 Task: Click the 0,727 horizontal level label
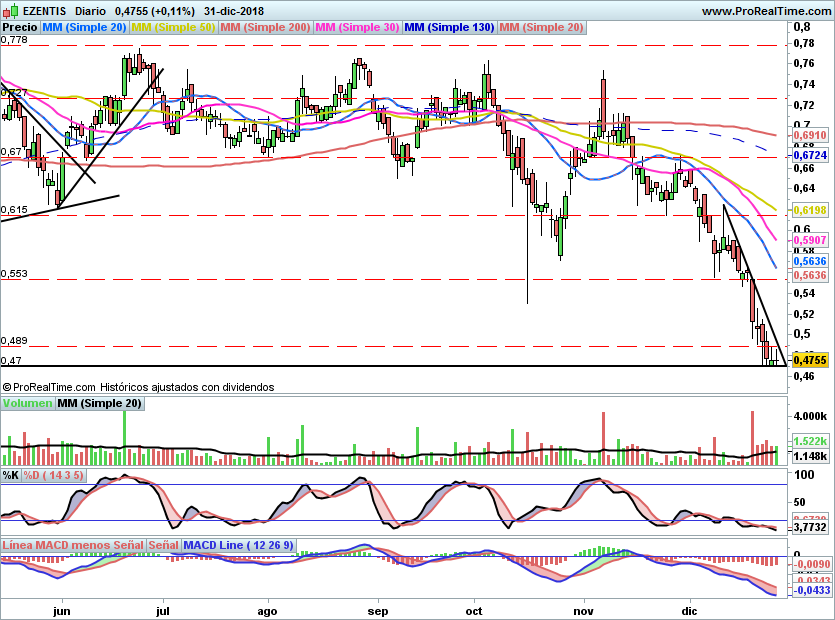(x=14, y=93)
